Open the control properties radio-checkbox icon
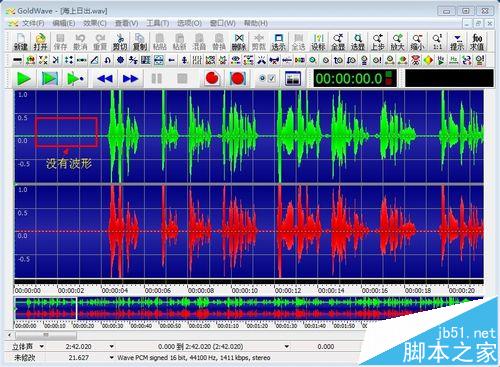This screenshot has width=500, height=367. coord(267,79)
